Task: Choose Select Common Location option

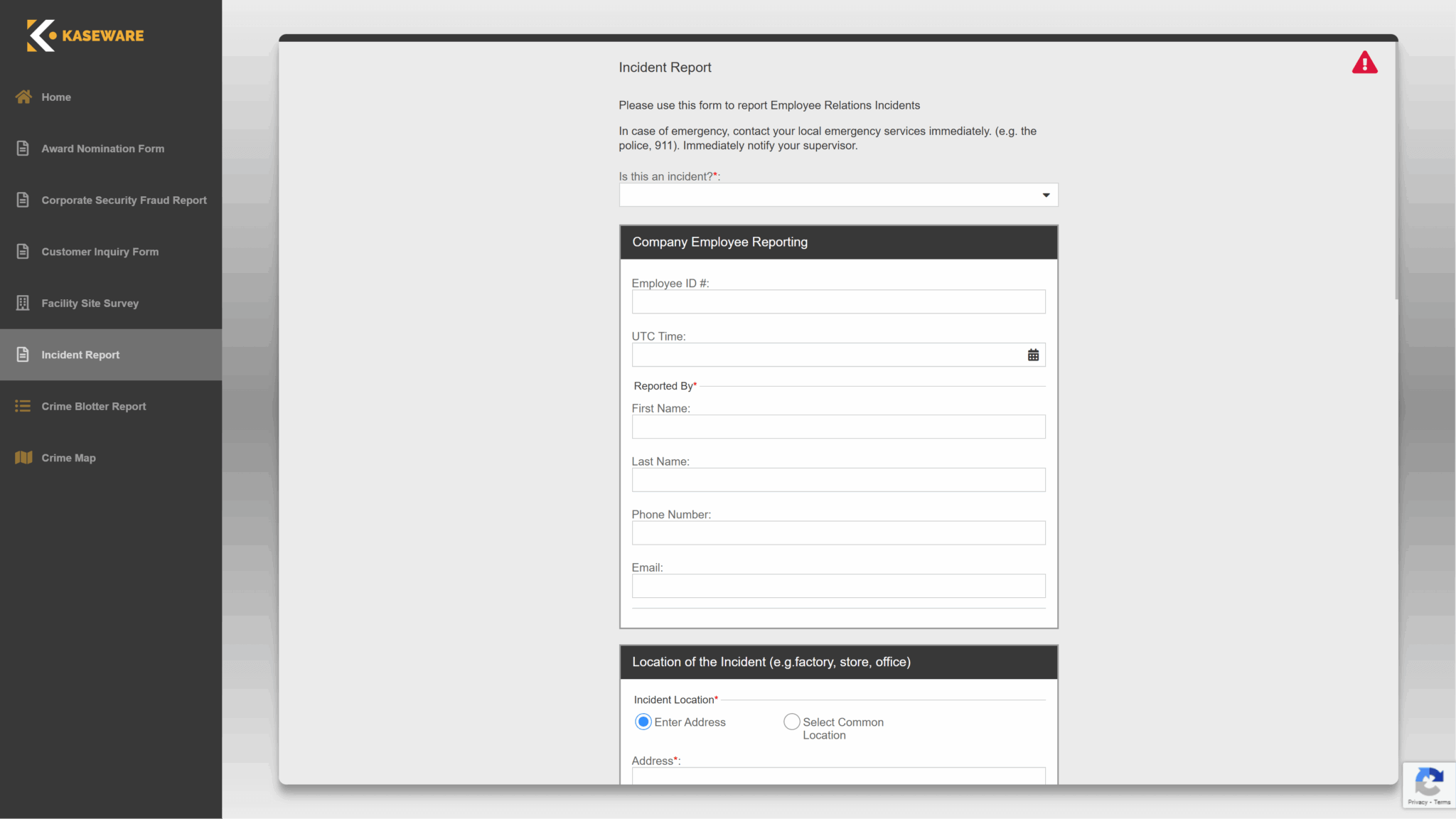Action: click(x=791, y=721)
